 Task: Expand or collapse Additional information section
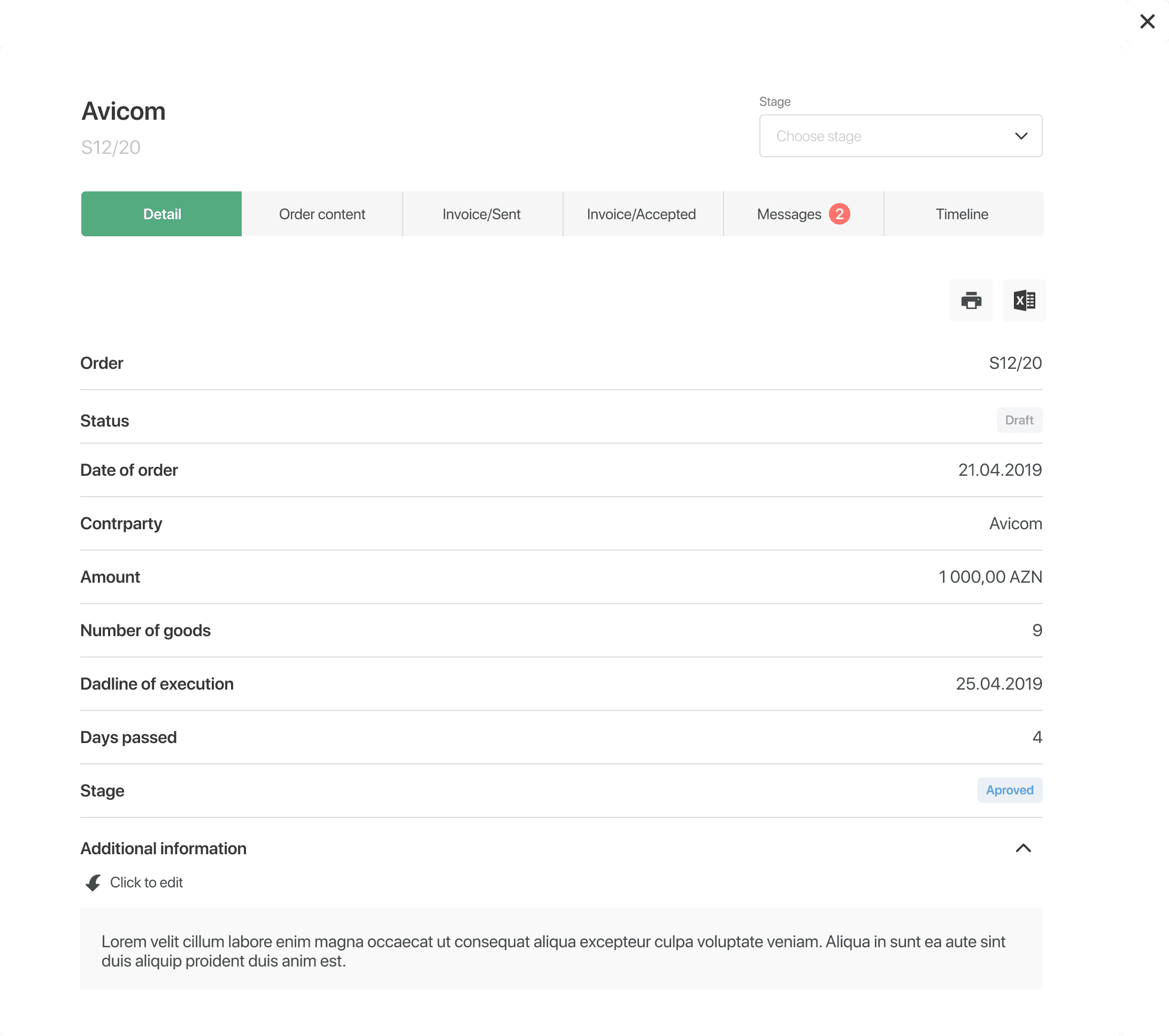click(1024, 848)
